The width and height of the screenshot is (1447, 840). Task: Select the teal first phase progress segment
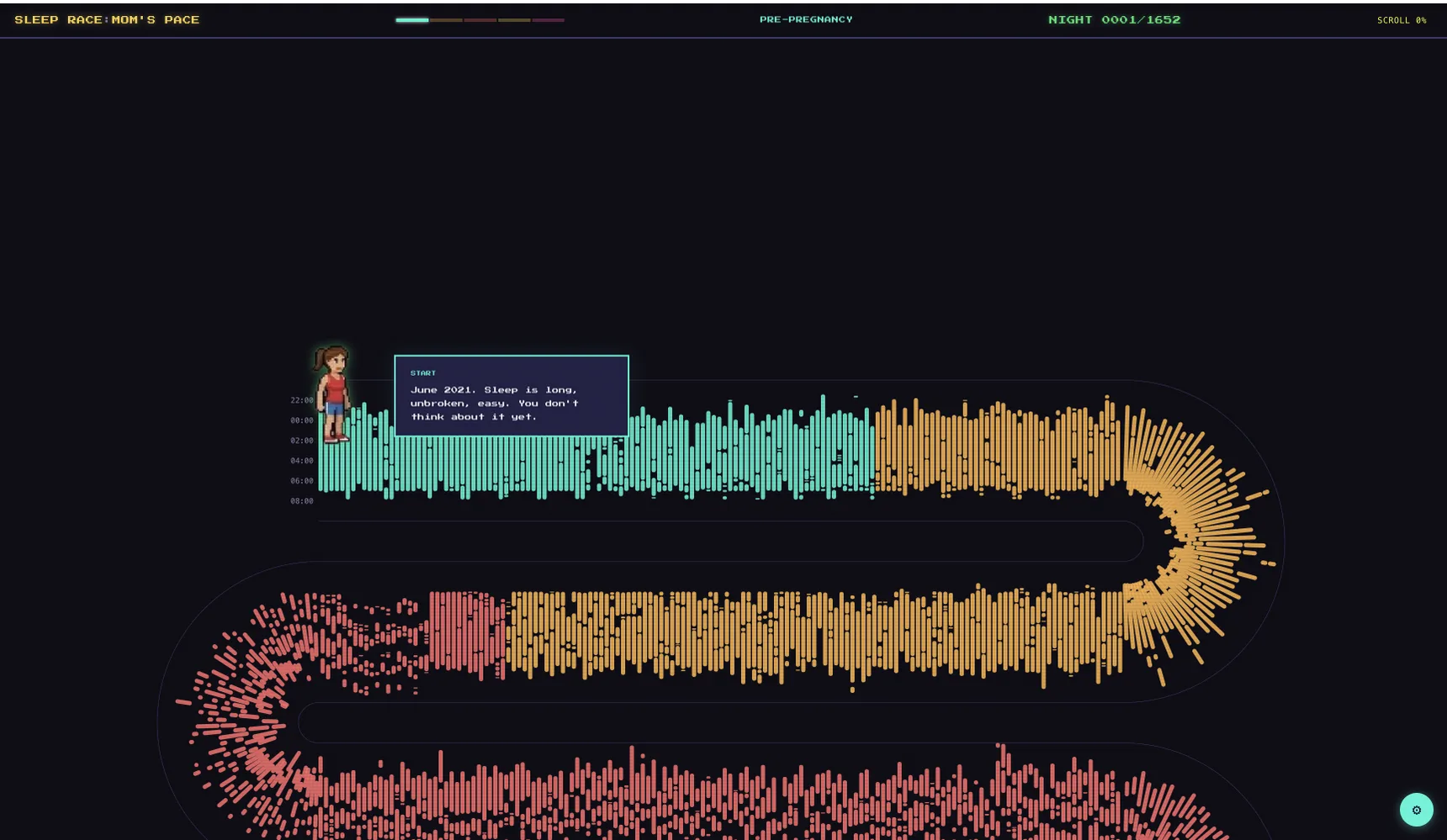(x=412, y=20)
